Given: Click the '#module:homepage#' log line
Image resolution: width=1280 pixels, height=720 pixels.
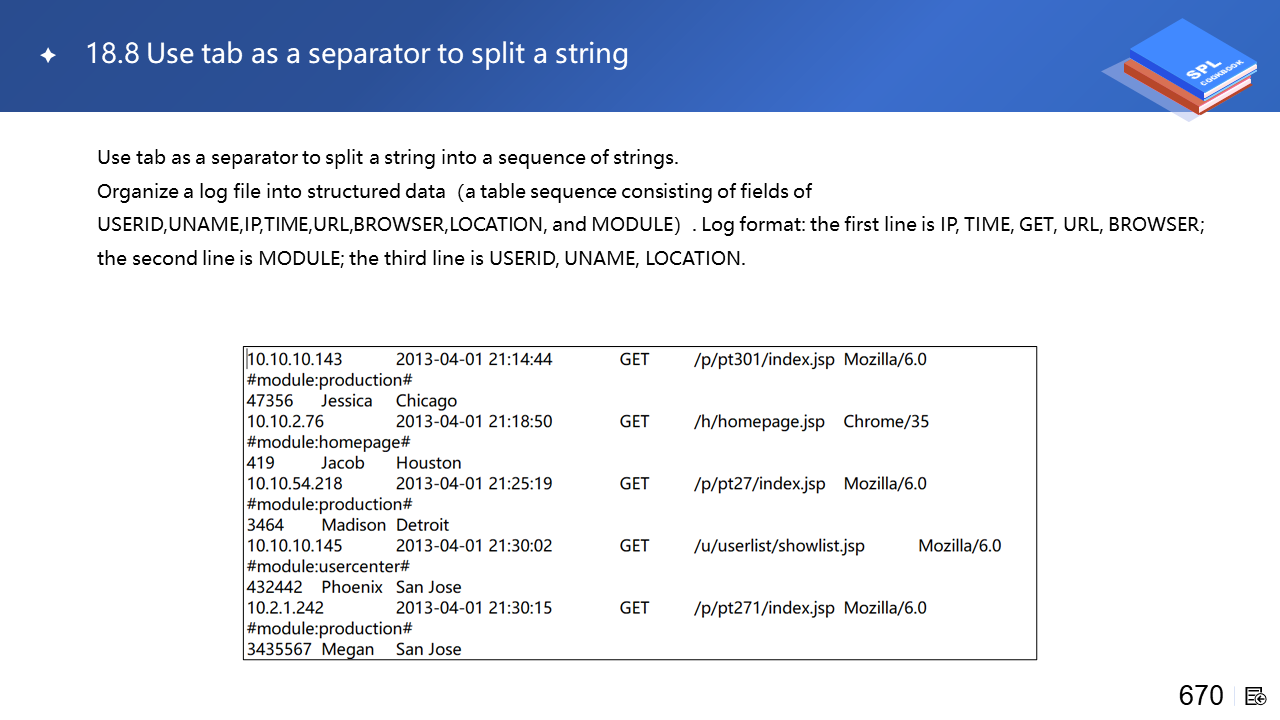Looking at the screenshot, I should pyautogui.click(x=328, y=442).
